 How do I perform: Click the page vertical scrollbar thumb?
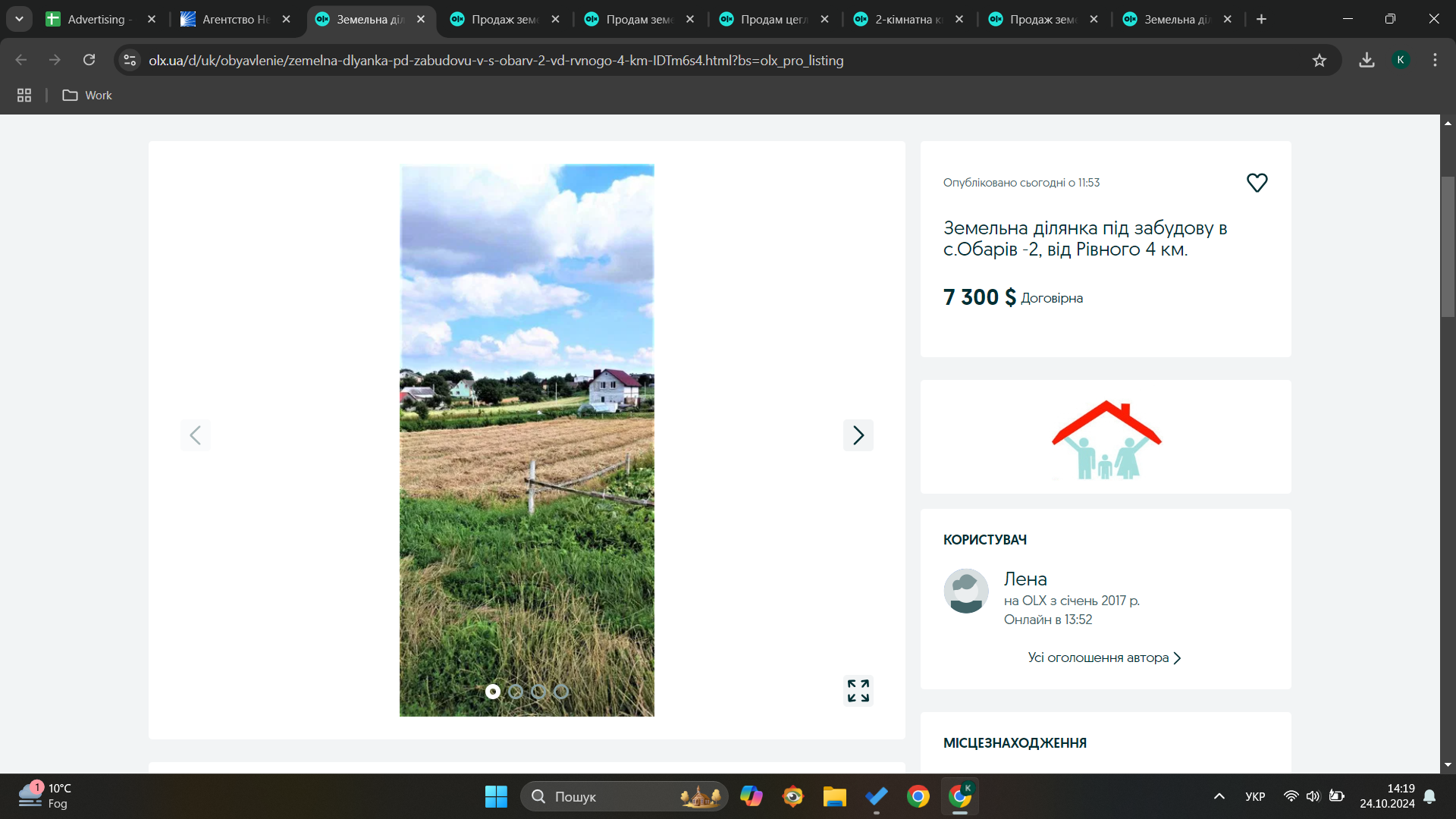(x=1448, y=246)
